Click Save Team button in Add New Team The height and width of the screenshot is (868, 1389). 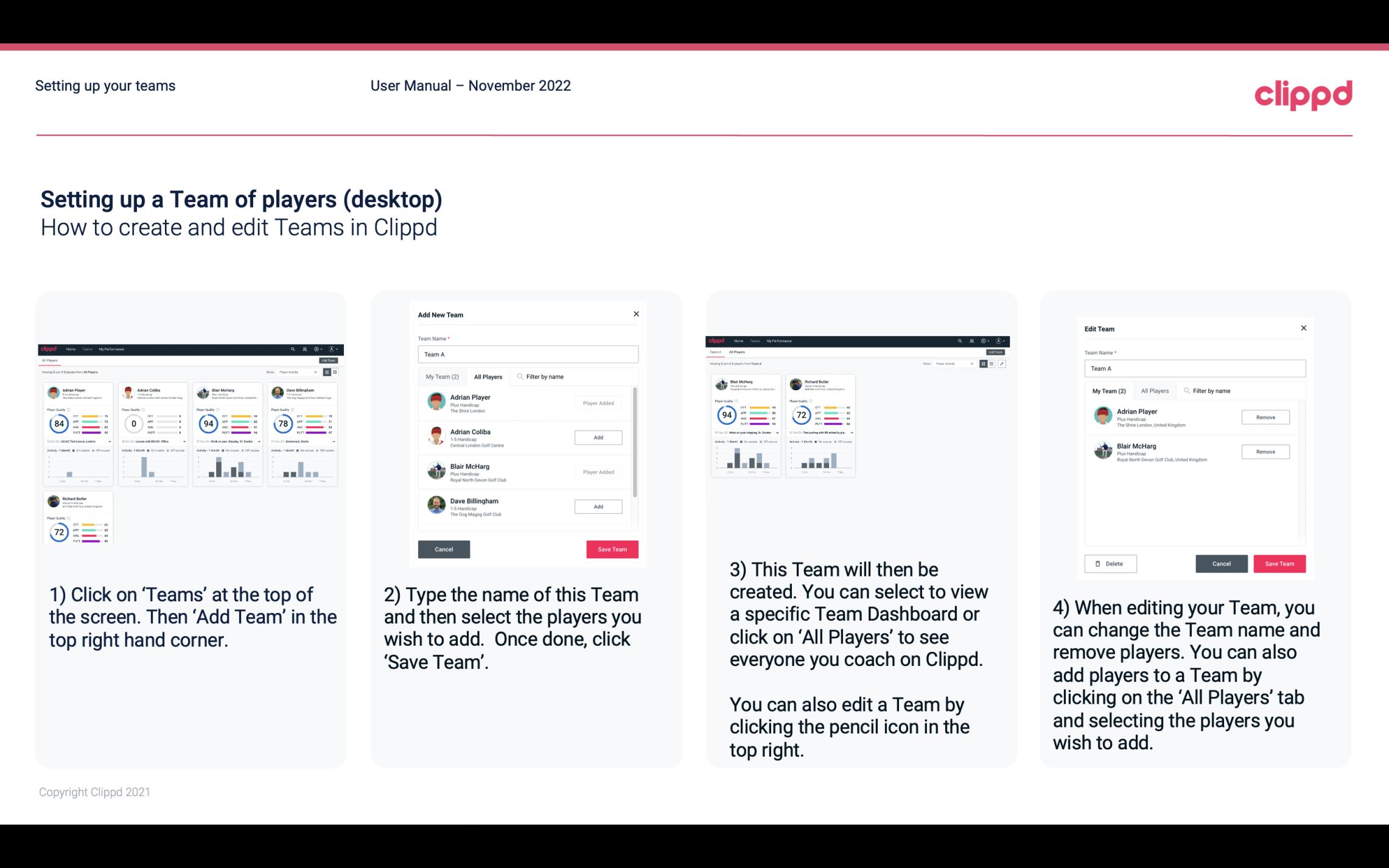tap(611, 548)
